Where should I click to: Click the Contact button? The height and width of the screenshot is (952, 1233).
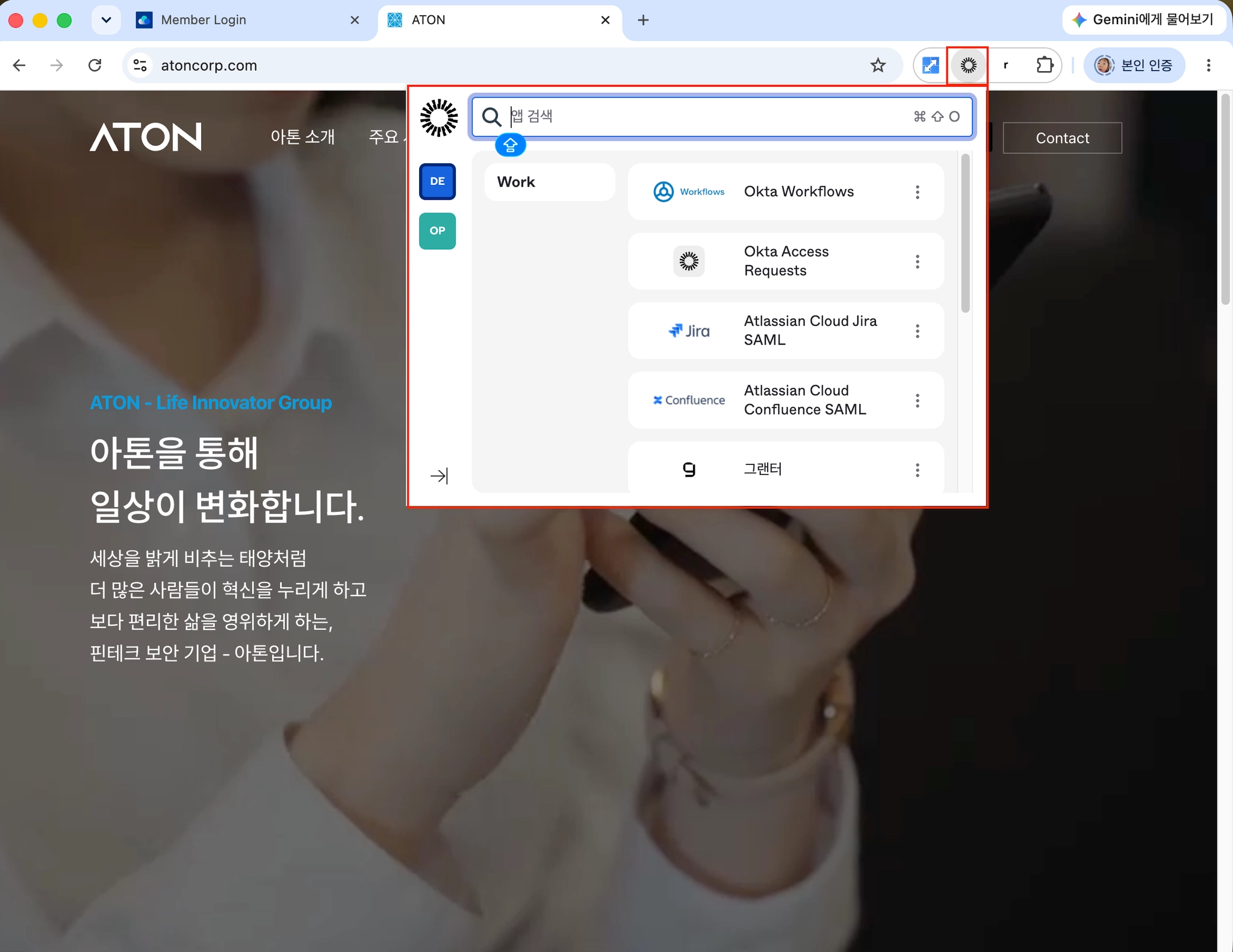coord(1062,138)
